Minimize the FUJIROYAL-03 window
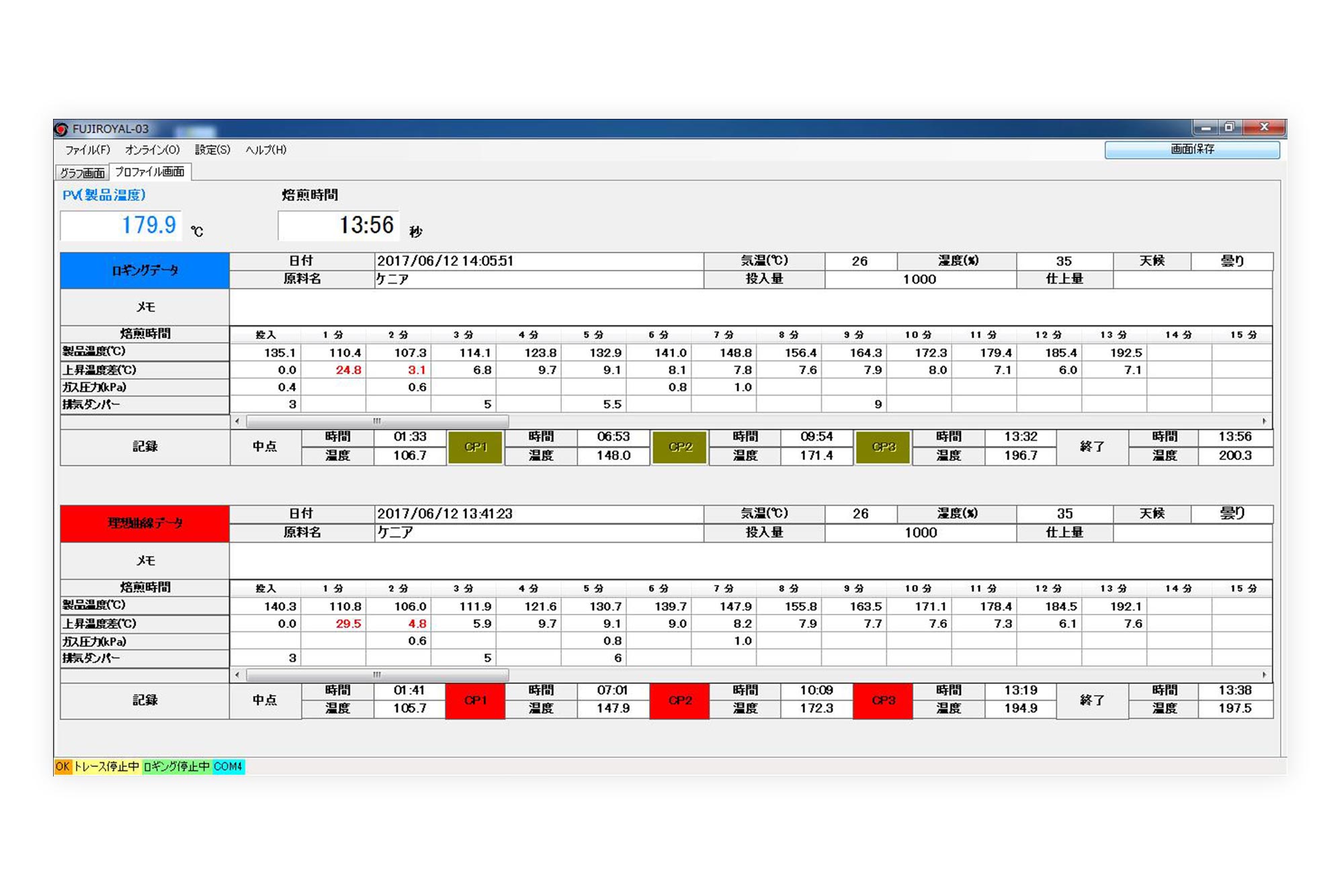This screenshot has width=1344, height=896. 1206,128
